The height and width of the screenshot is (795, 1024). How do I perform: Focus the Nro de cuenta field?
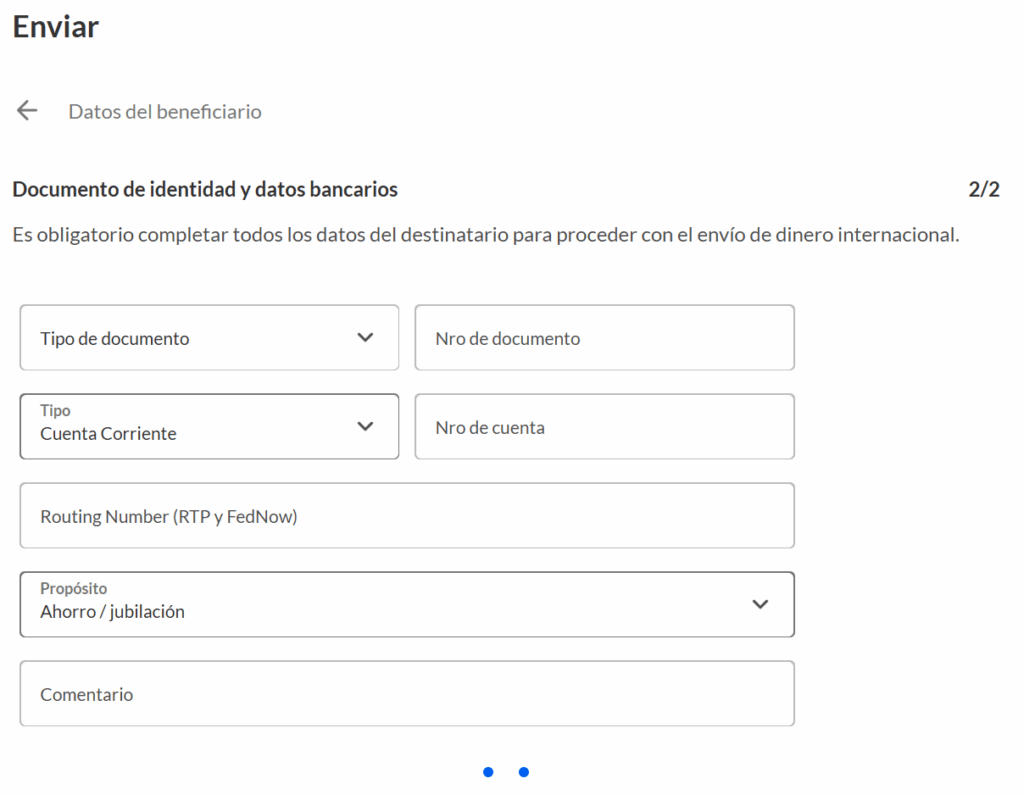[604, 427]
